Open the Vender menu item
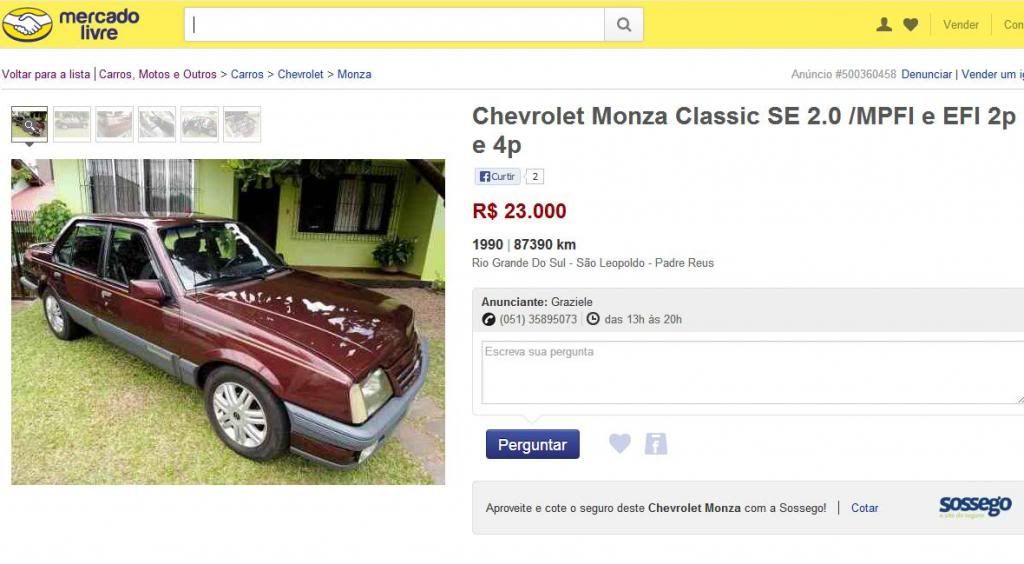 [x=961, y=25]
